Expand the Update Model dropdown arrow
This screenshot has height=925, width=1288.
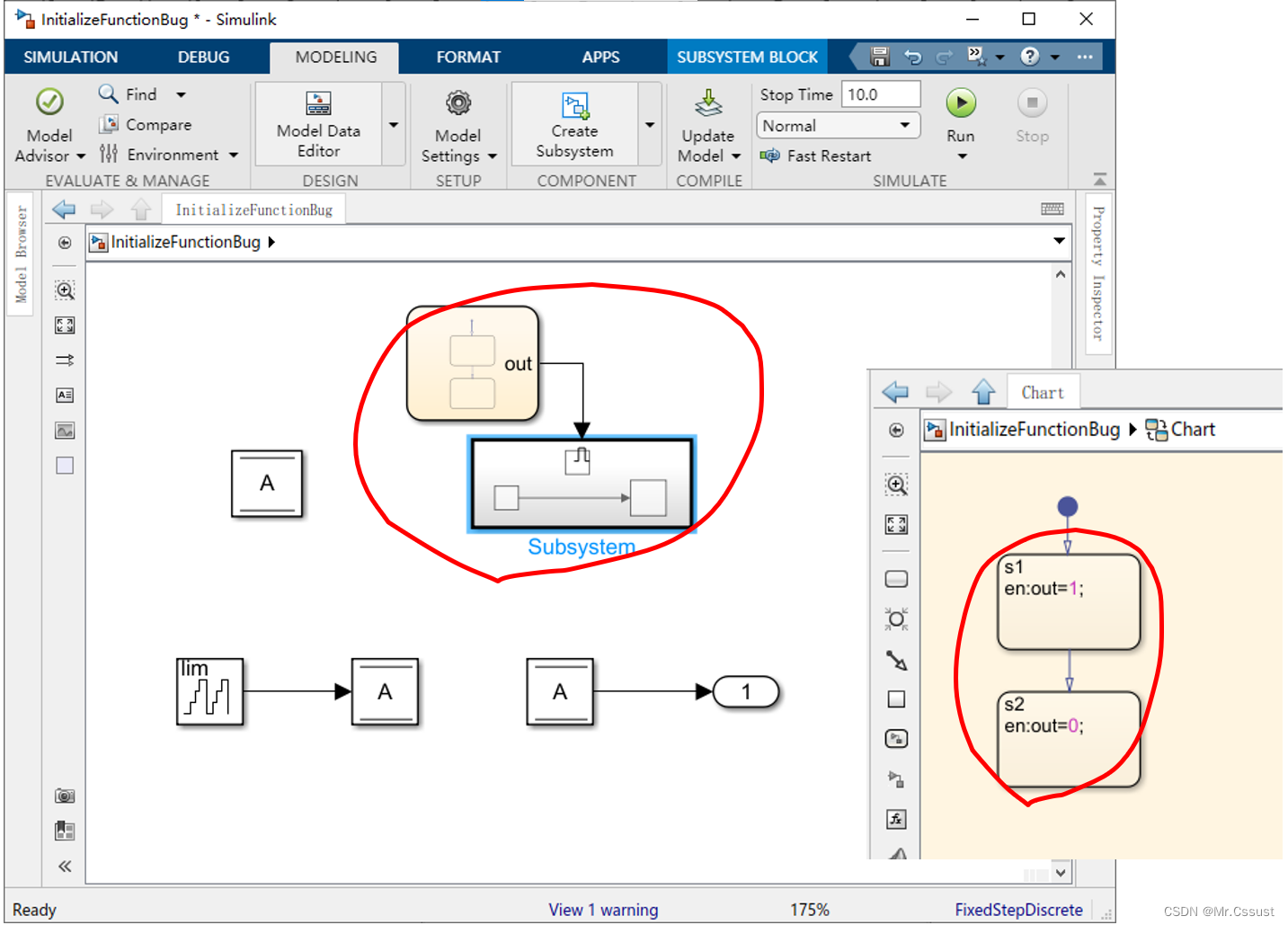click(x=736, y=156)
